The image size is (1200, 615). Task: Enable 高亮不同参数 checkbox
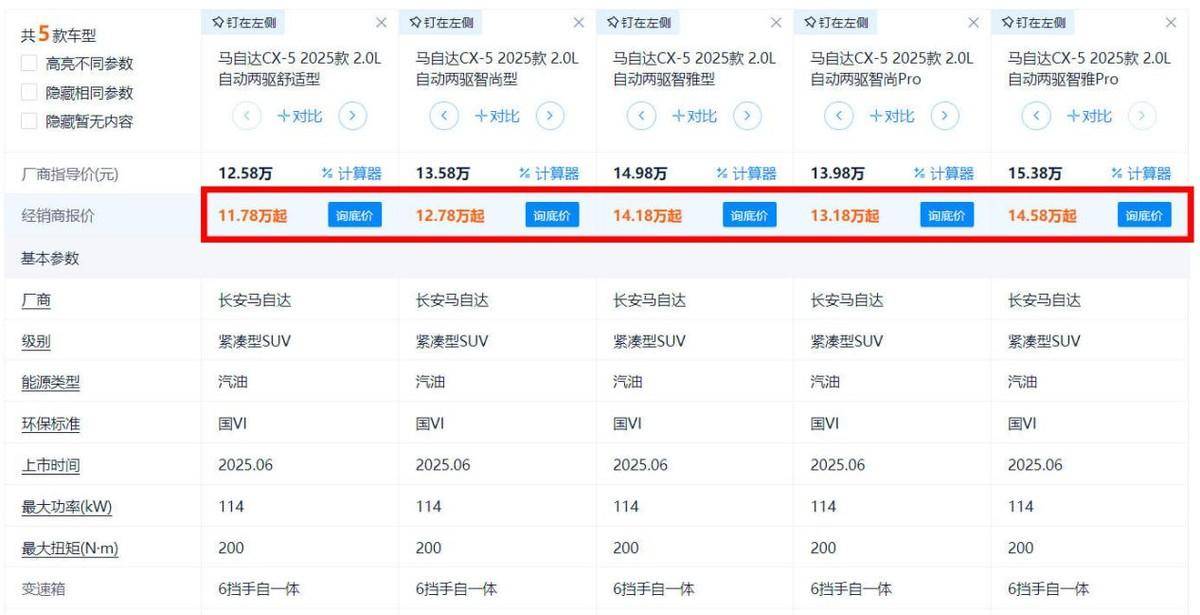pyautogui.click(x=30, y=64)
